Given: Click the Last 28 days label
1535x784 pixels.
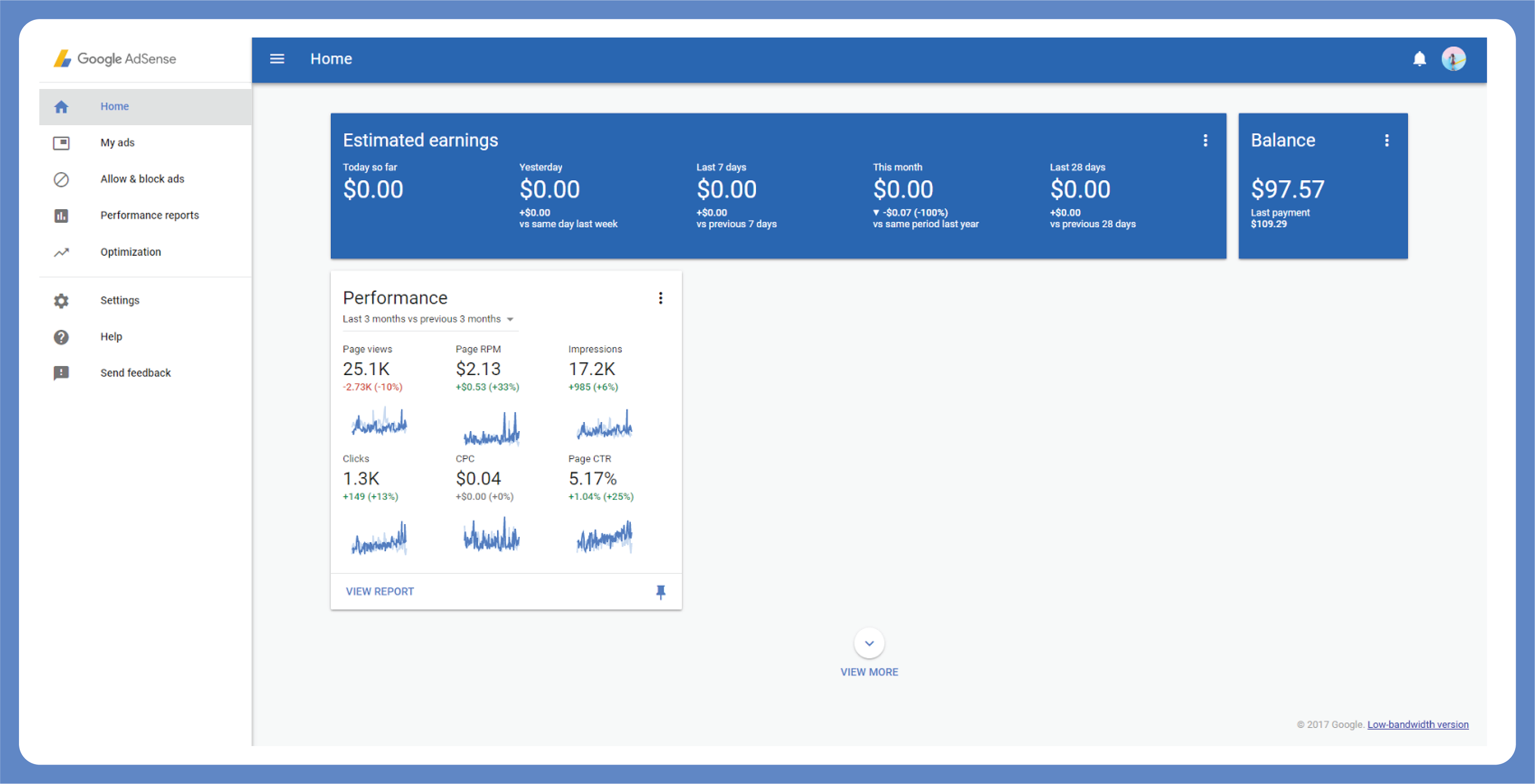Looking at the screenshot, I should pos(1077,167).
